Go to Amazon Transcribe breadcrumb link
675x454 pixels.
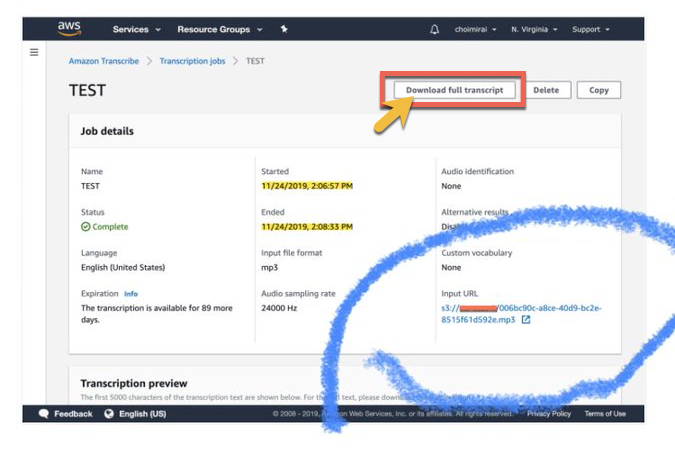pos(104,61)
